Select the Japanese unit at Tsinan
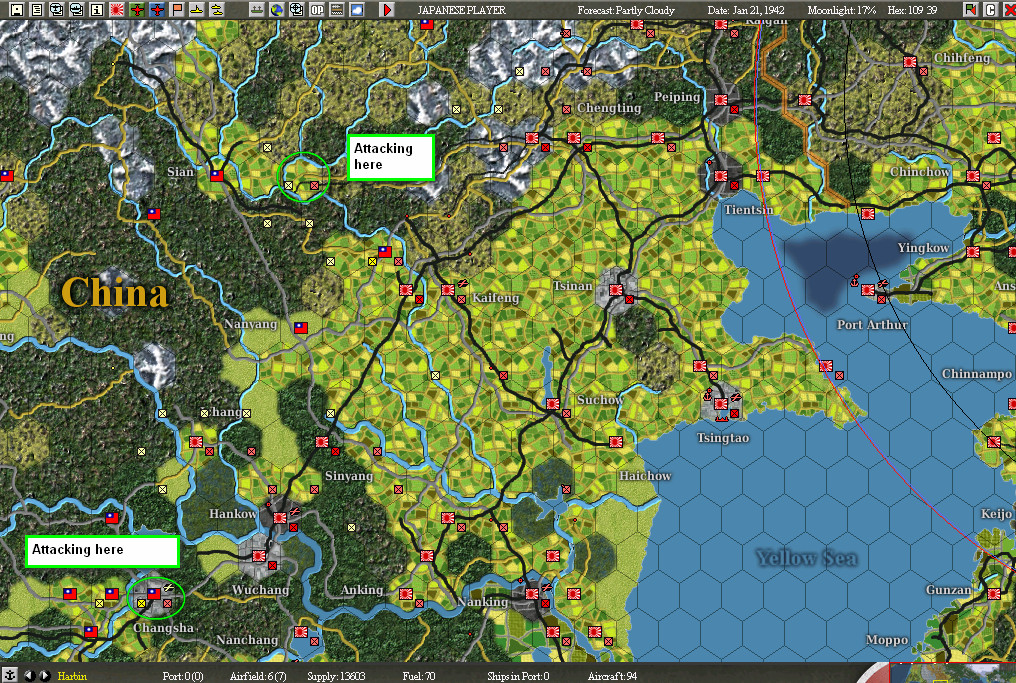Viewport: 1016px width, 683px height. (x=616, y=290)
